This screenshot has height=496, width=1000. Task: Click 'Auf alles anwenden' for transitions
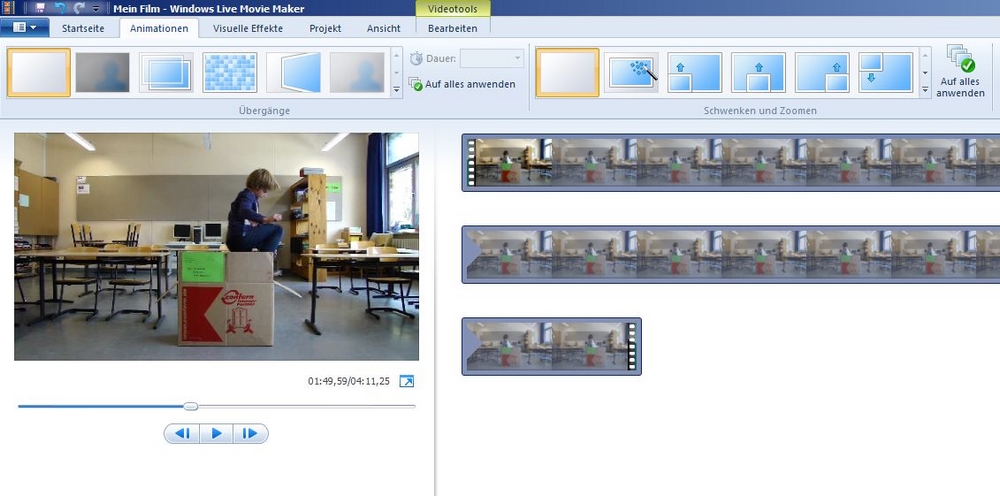click(462, 85)
